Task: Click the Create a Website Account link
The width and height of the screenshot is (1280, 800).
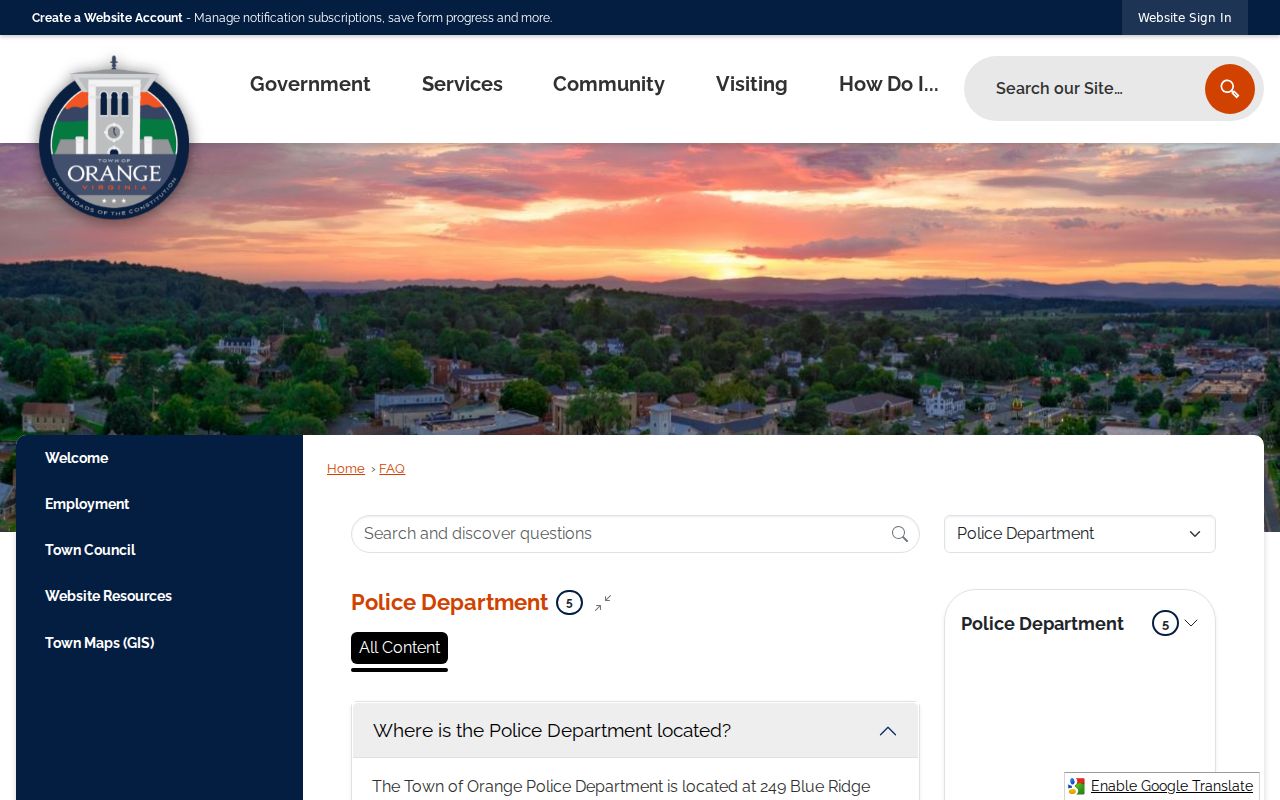Action: point(107,18)
